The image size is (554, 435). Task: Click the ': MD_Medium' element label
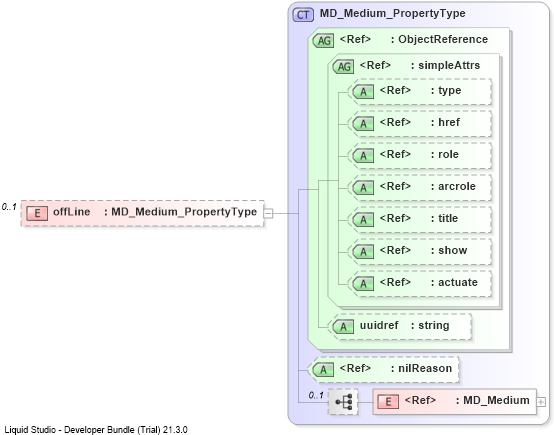493,400
